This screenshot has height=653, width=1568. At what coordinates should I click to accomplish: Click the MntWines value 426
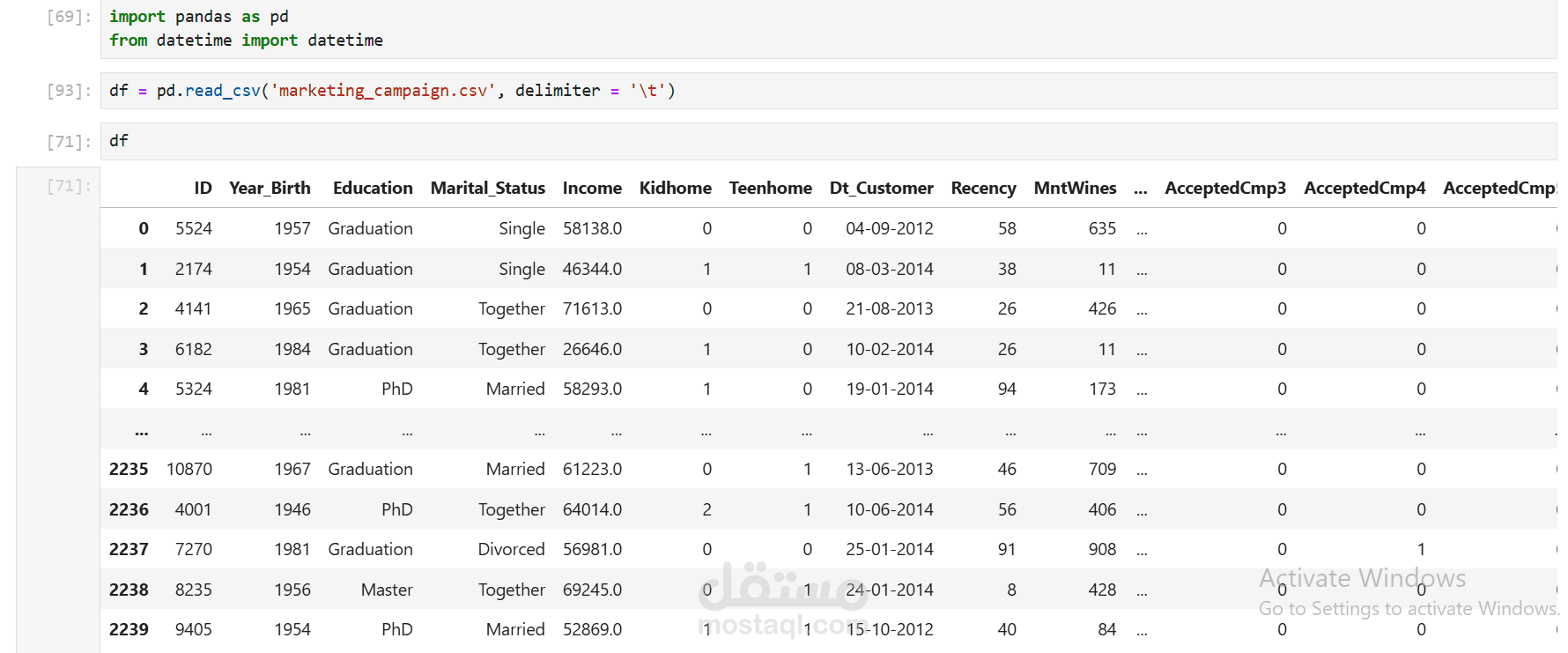(x=1102, y=308)
